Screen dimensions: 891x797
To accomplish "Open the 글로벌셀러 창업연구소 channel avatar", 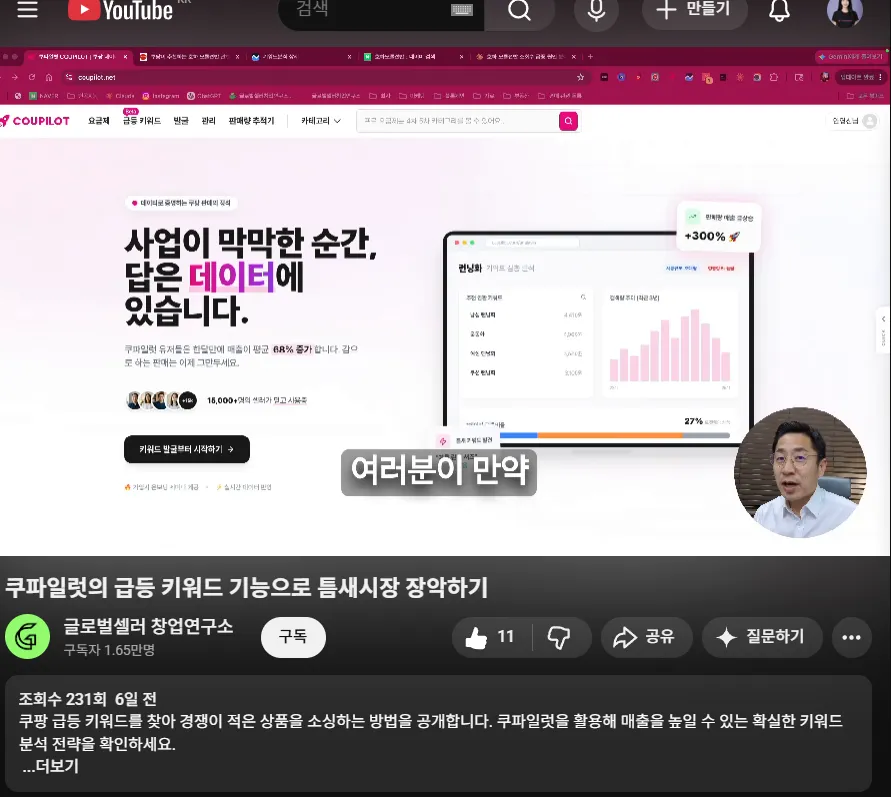I will pyautogui.click(x=27, y=636).
